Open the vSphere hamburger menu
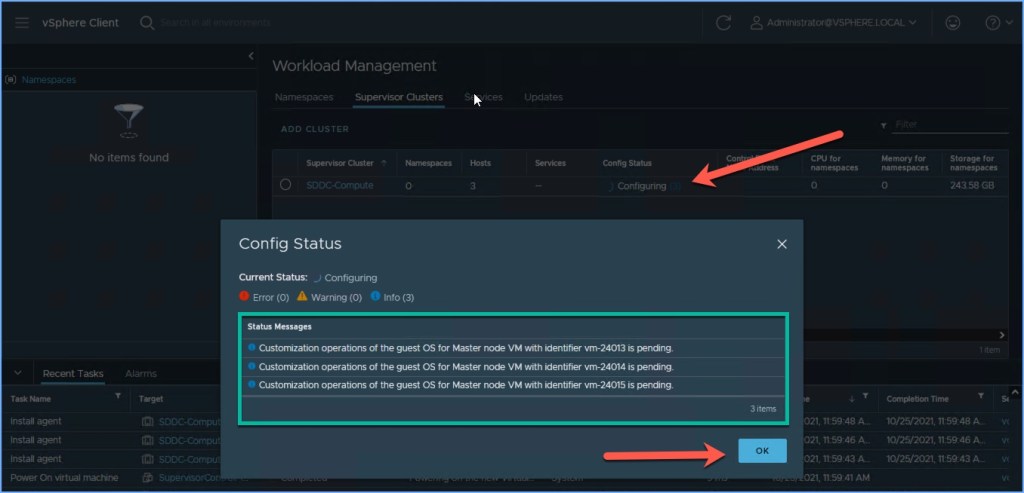This screenshot has height=493, width=1024. tap(22, 22)
